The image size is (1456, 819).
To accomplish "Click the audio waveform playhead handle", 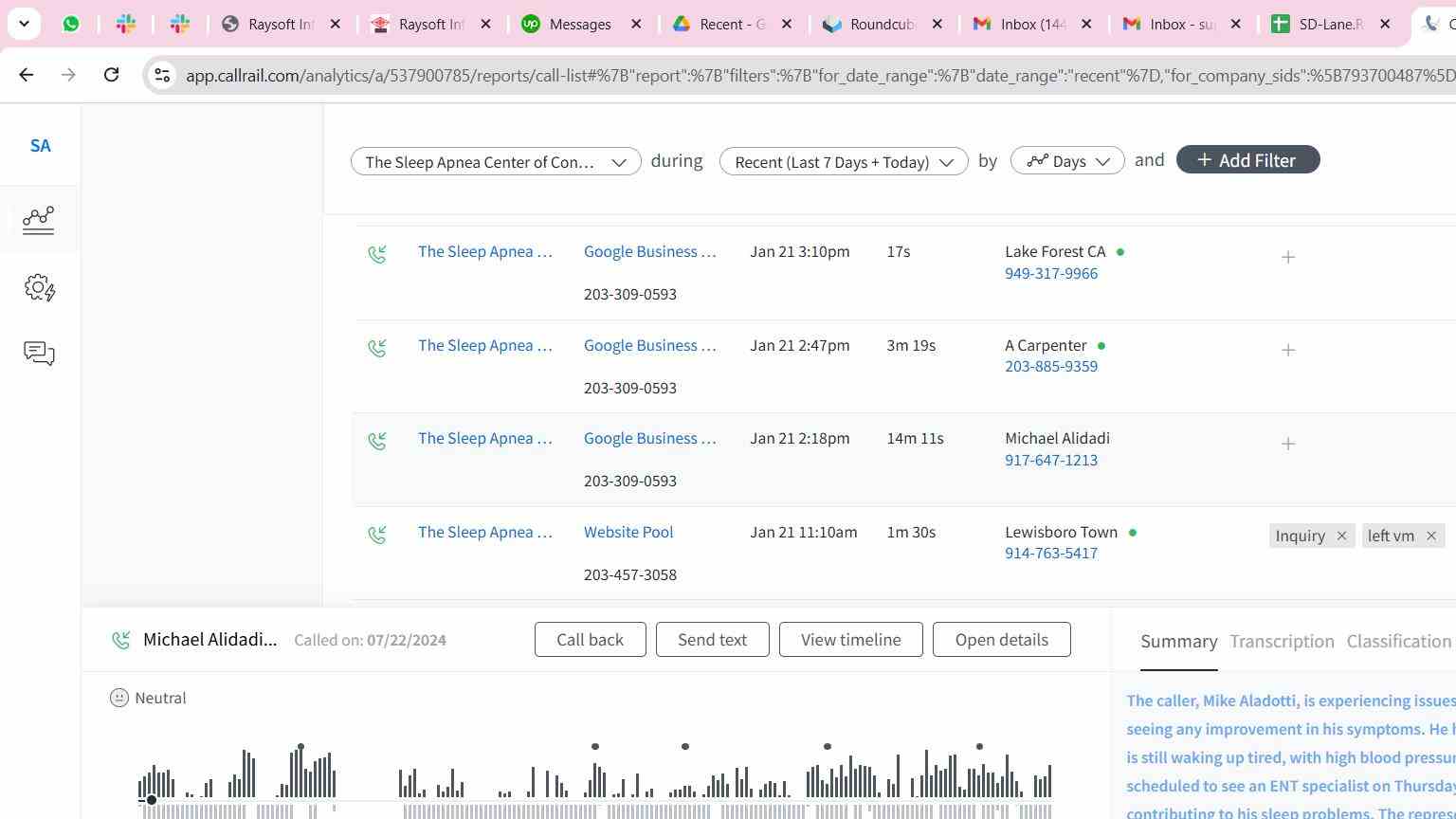I will coord(151,800).
